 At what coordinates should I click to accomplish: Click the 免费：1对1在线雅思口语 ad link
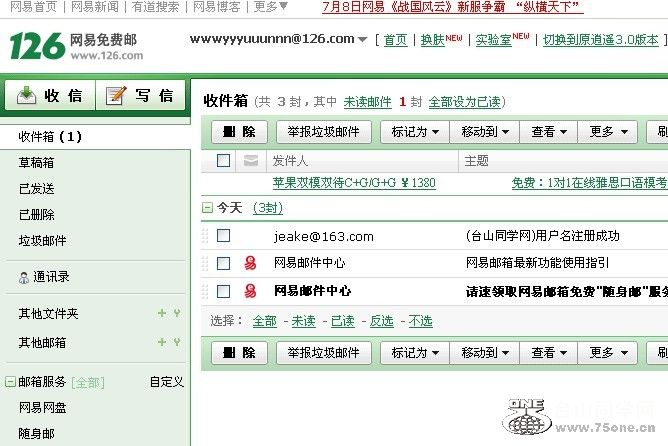pyautogui.click(x=590, y=183)
